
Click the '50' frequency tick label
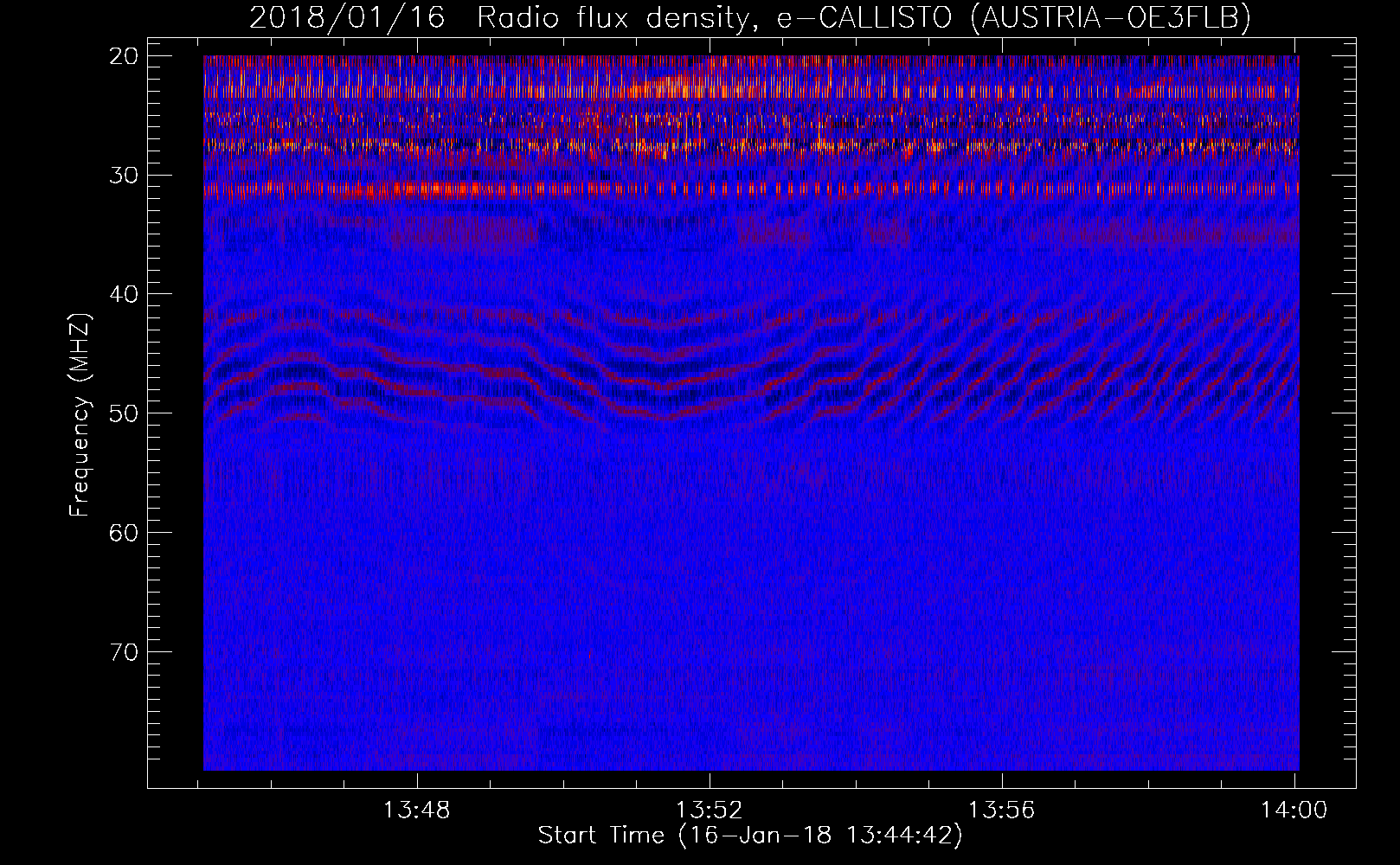click(x=124, y=413)
